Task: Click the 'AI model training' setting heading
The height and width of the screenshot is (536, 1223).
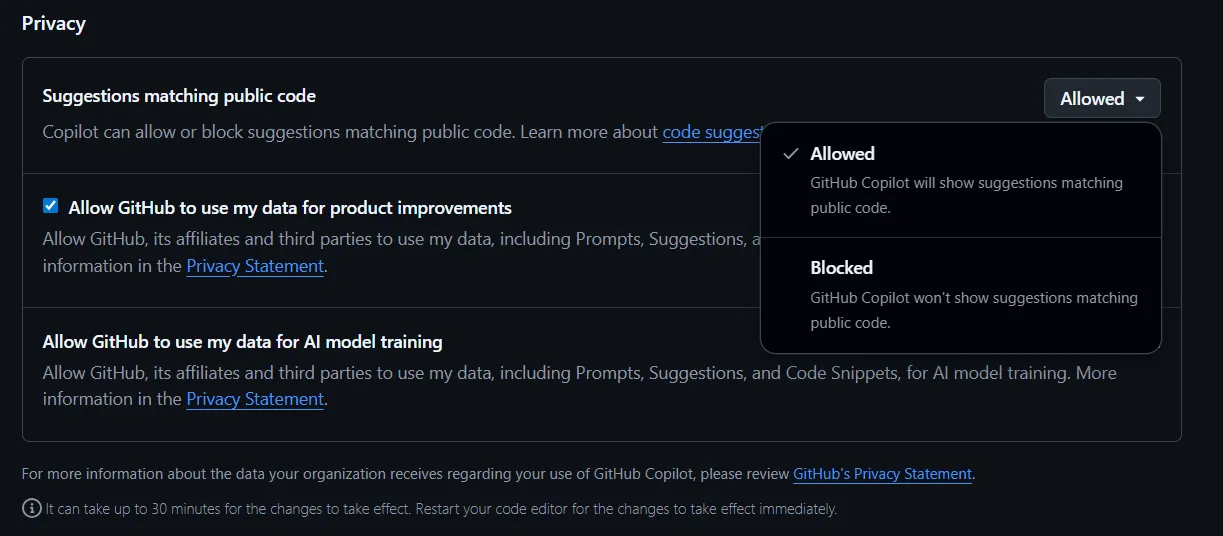Action: coord(242,342)
